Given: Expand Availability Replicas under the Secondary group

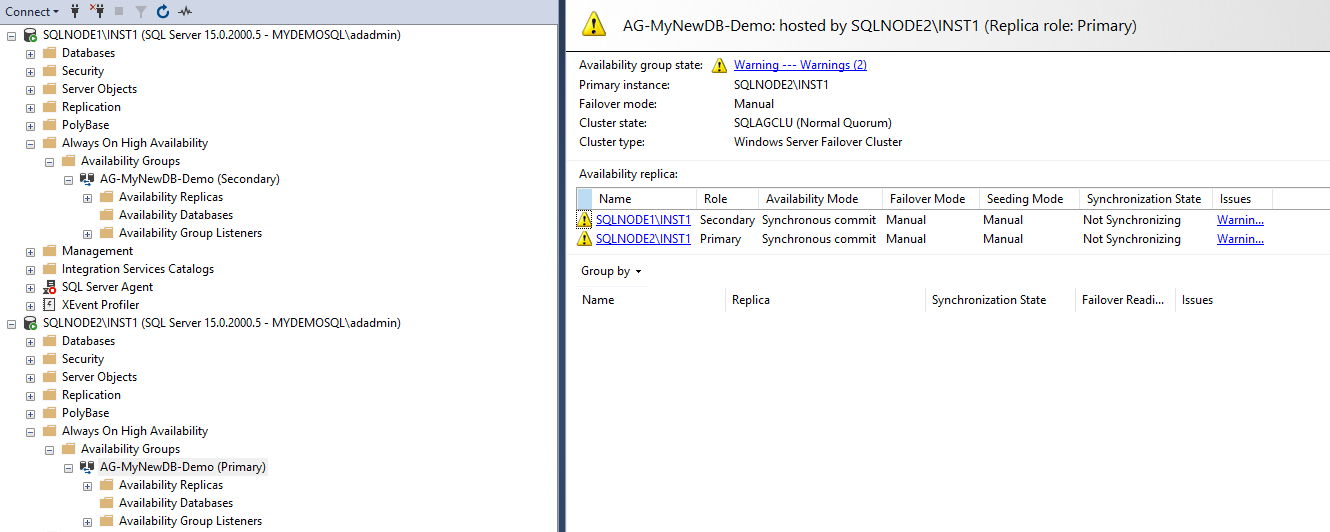Looking at the screenshot, I should 87,197.
